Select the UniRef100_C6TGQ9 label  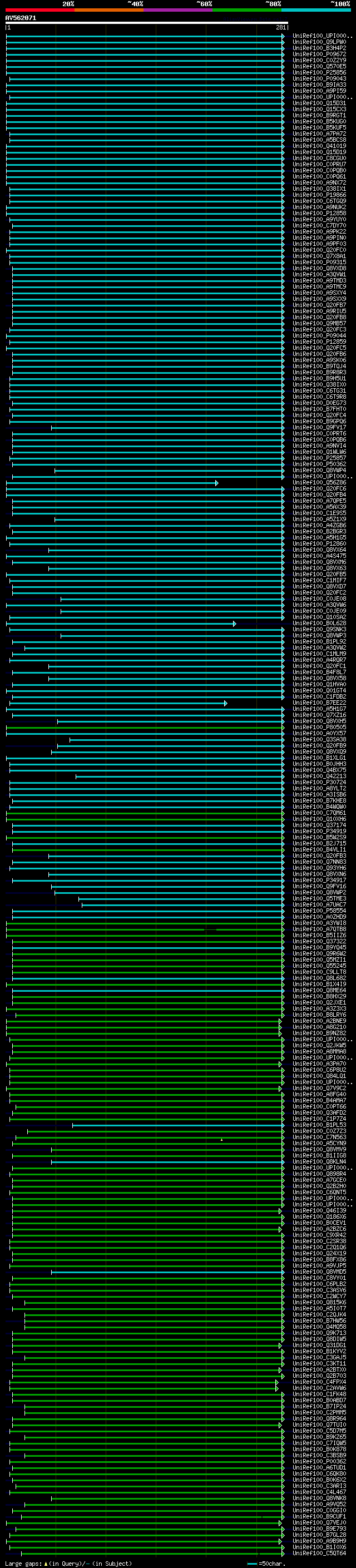click(x=319, y=201)
